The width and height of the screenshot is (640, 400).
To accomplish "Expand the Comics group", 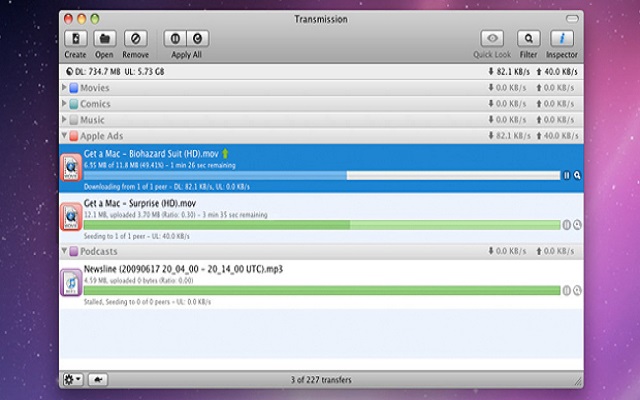I will [66, 104].
